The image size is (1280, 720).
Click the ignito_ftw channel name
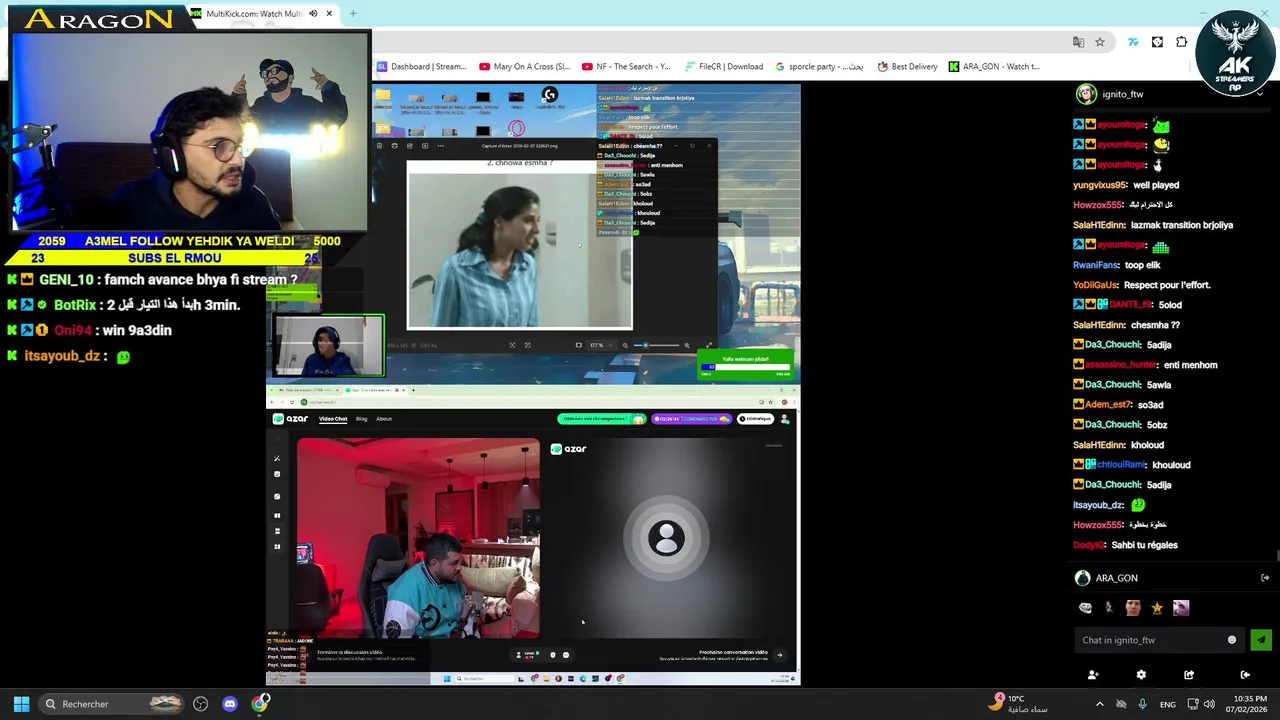pos(1122,94)
